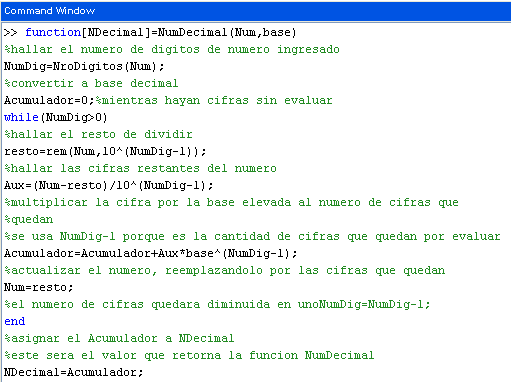Click the line 'NumDig=NroDigitos(Num);'

[84, 66]
